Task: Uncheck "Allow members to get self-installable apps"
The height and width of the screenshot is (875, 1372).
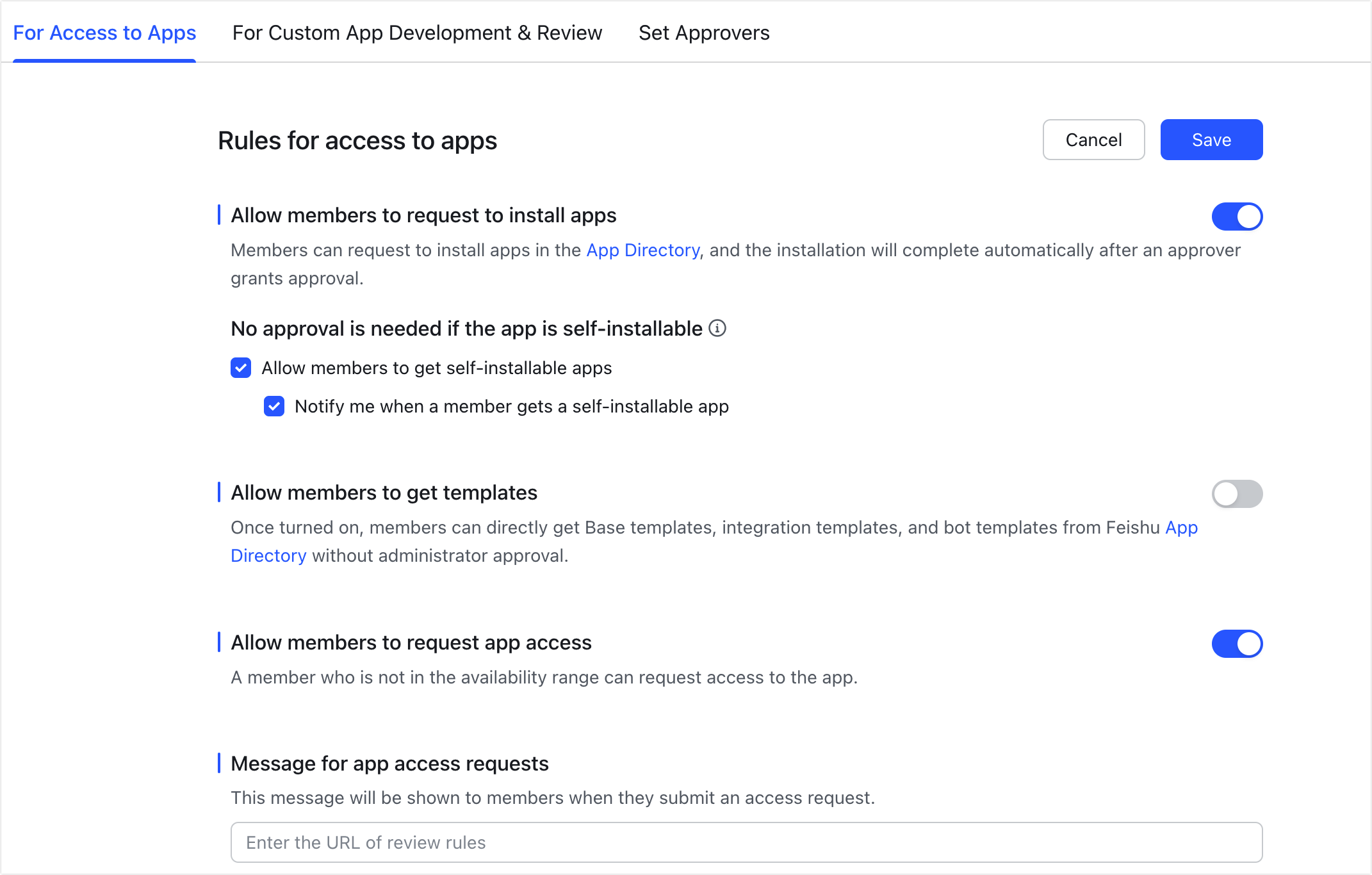Action: [240, 368]
